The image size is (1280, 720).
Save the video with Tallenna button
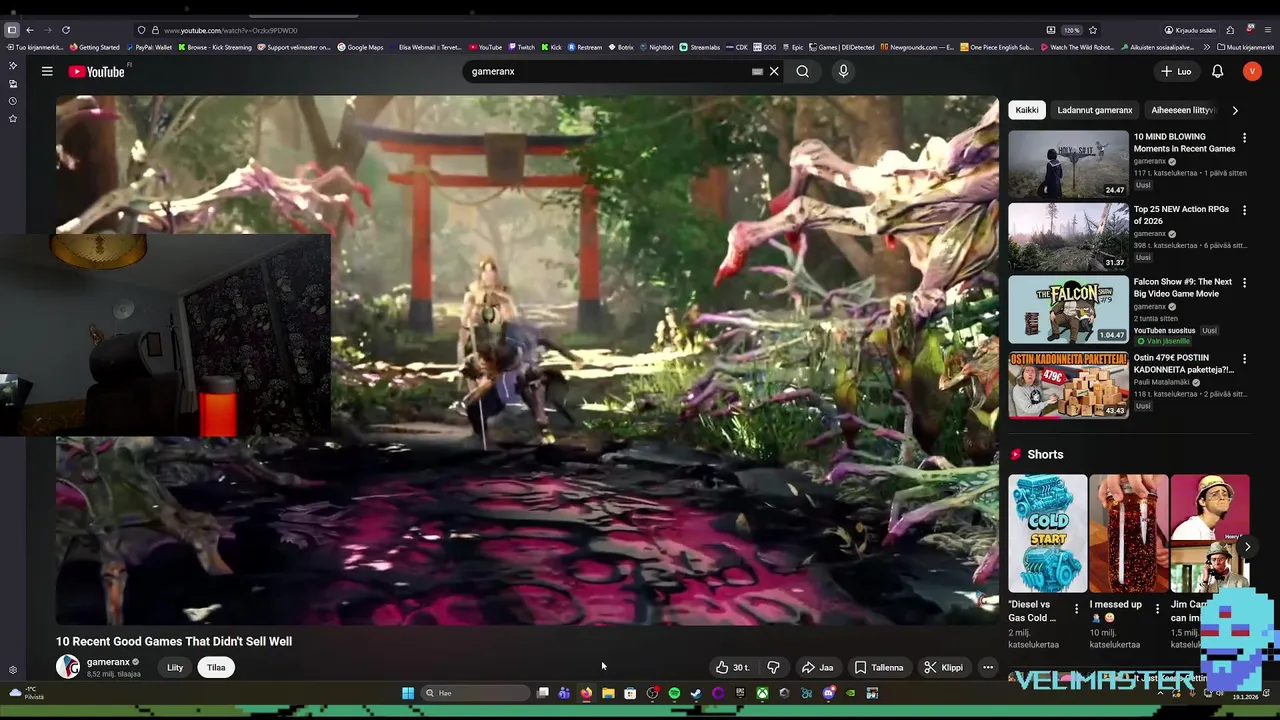879,667
